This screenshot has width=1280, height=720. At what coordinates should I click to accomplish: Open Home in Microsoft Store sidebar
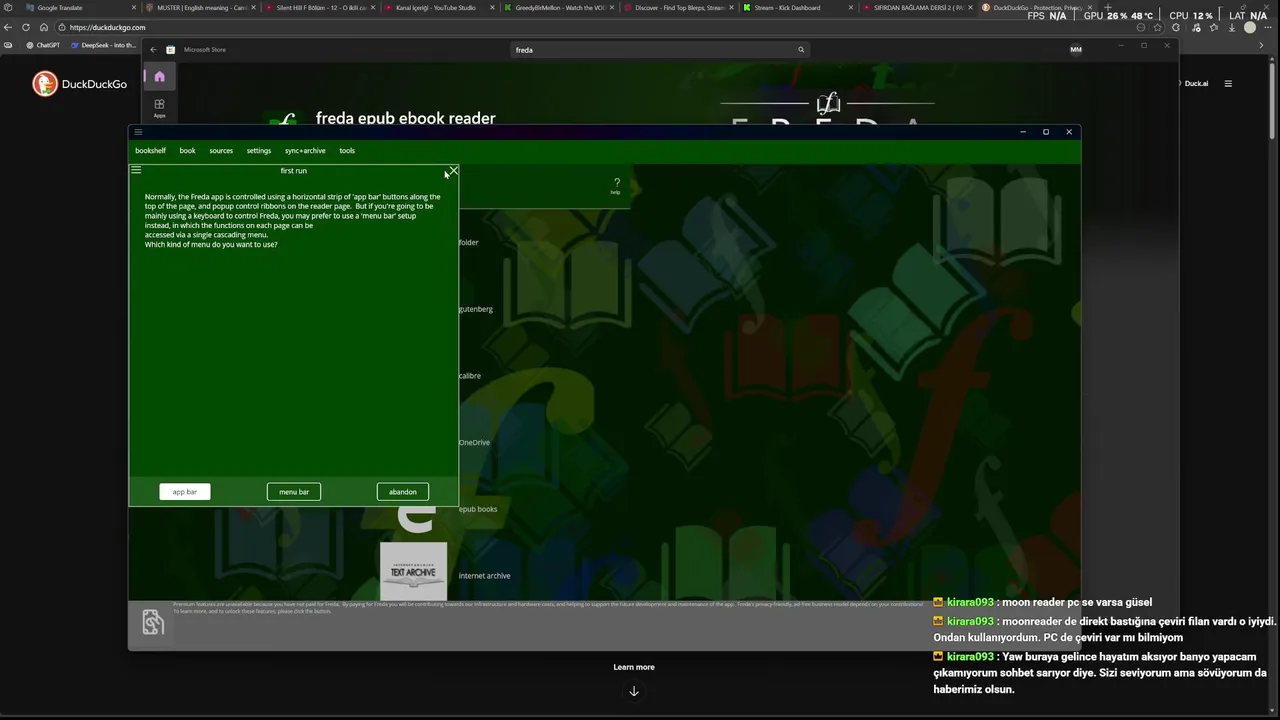(159, 77)
